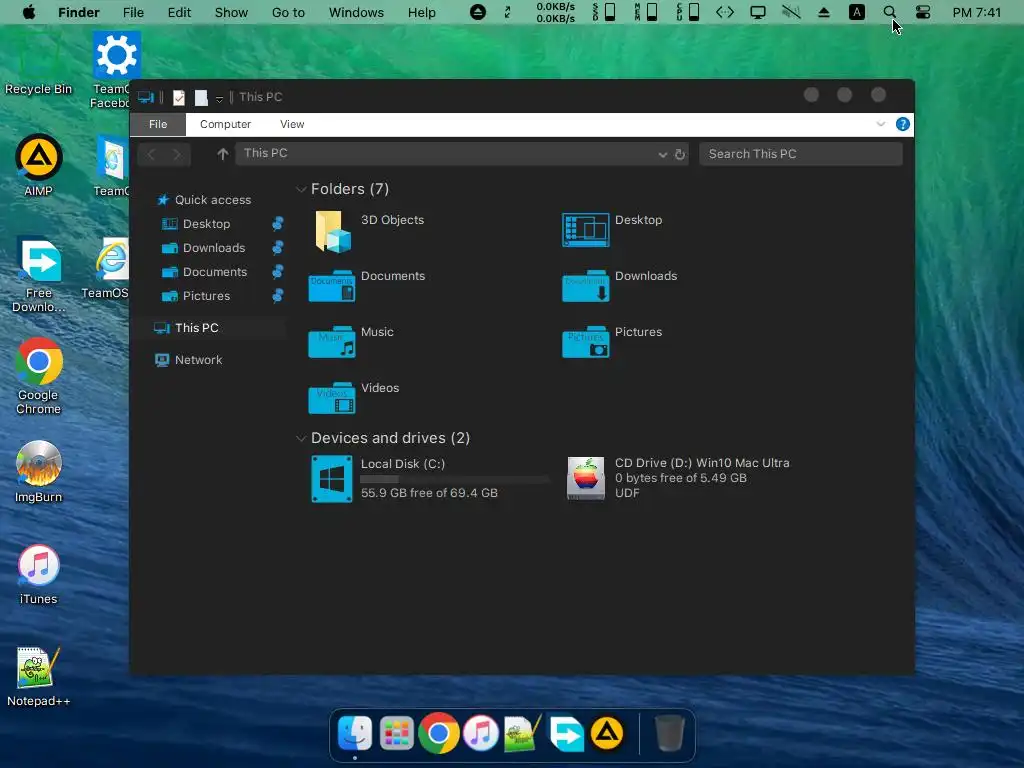Open the address bar history dropdown
The width and height of the screenshot is (1024, 768).
pos(662,154)
